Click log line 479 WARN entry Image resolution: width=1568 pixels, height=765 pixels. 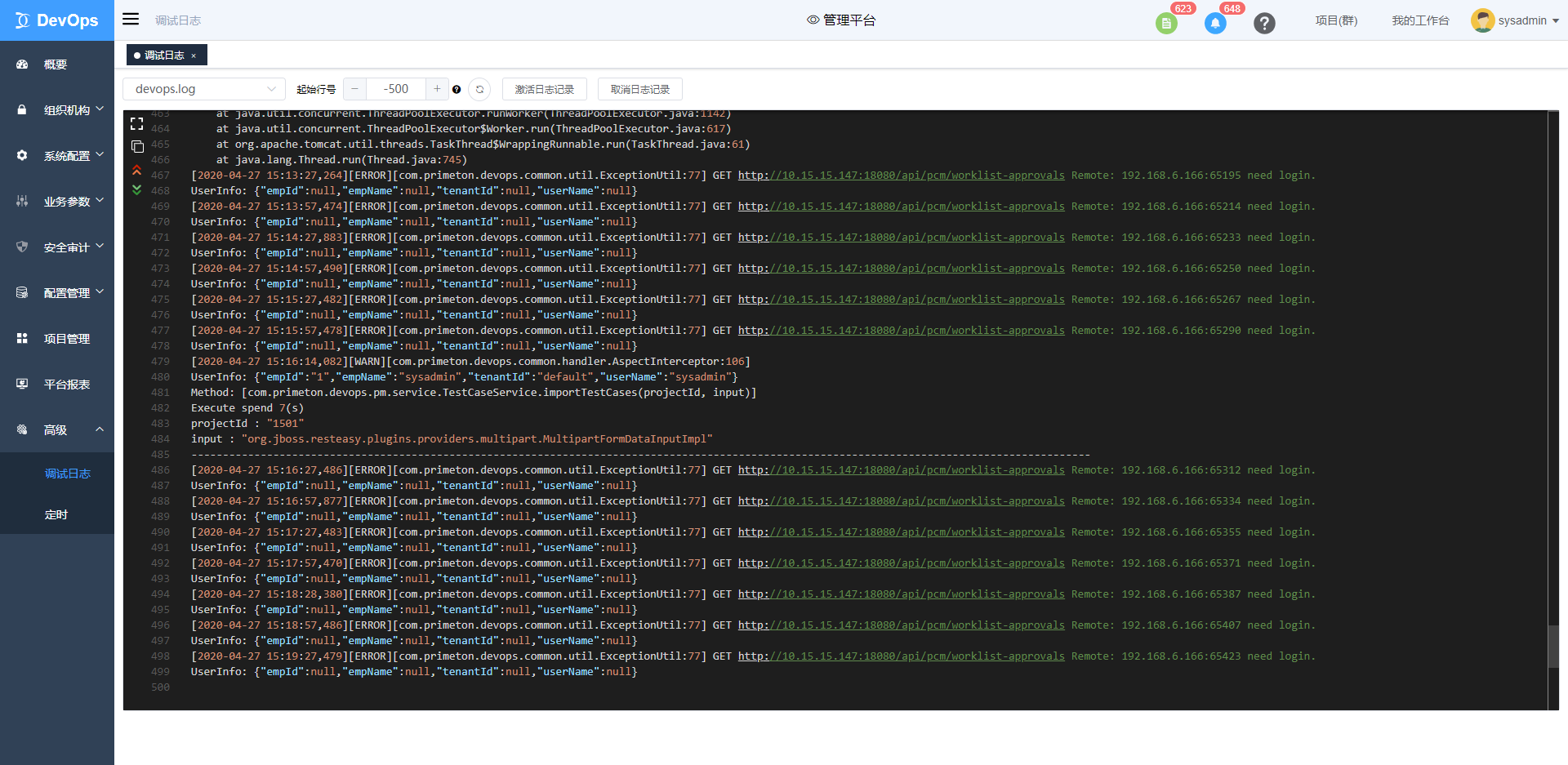pyautogui.click(x=470, y=362)
